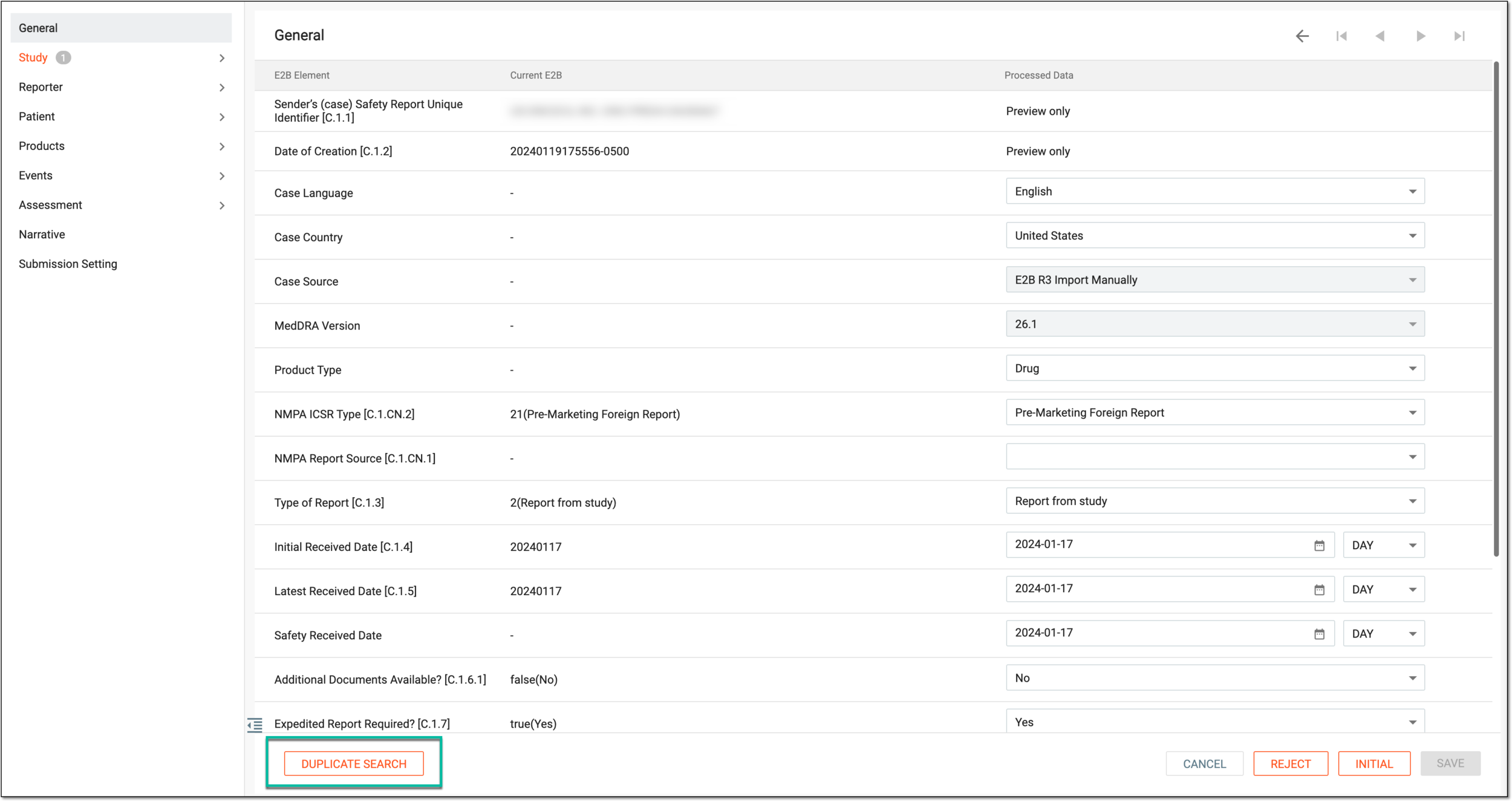Open calendar for Initial Received Date
1512x802 pixels.
(x=1319, y=546)
